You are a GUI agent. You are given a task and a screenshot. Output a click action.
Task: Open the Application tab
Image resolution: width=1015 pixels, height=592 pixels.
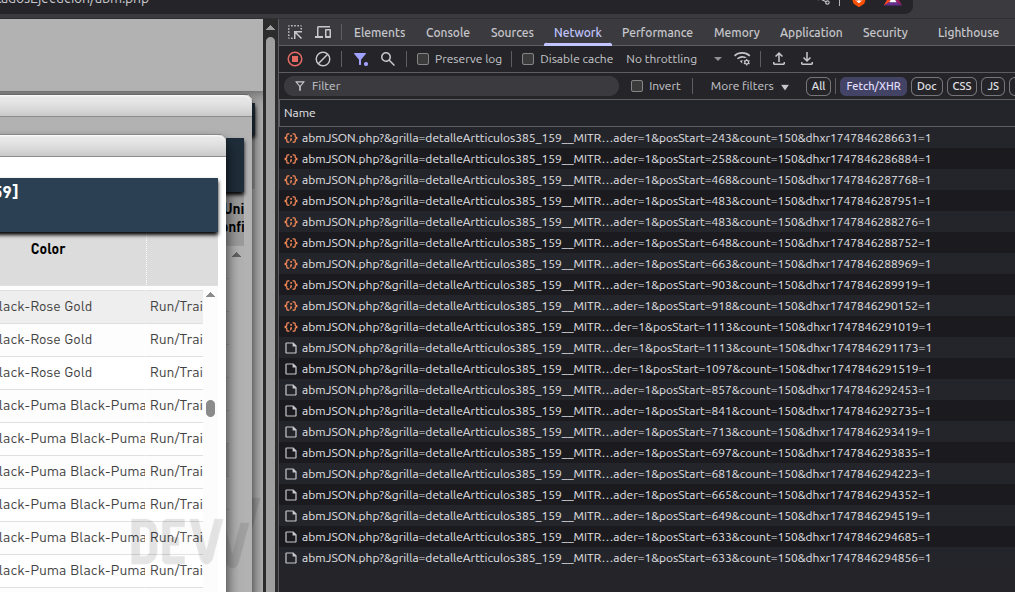tap(810, 32)
